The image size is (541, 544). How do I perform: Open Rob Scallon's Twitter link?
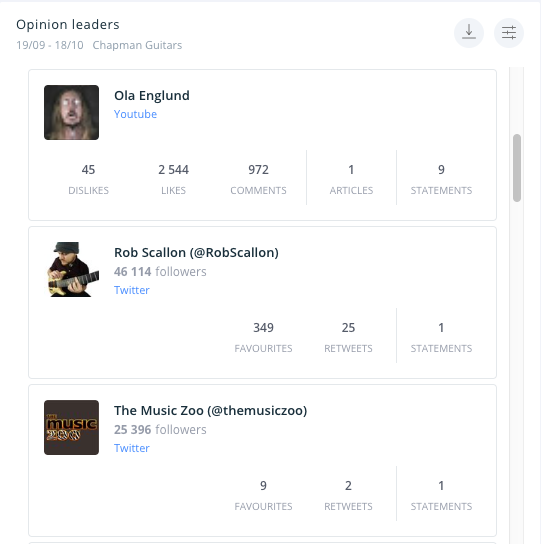pyautogui.click(x=132, y=290)
